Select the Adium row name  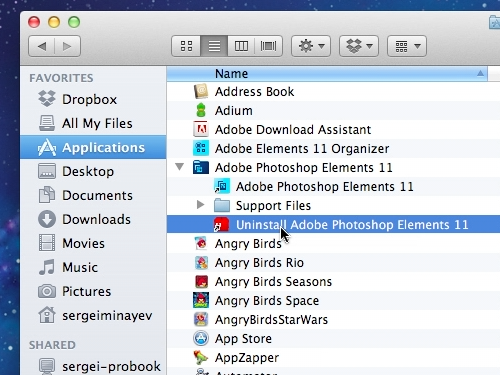click(x=234, y=111)
